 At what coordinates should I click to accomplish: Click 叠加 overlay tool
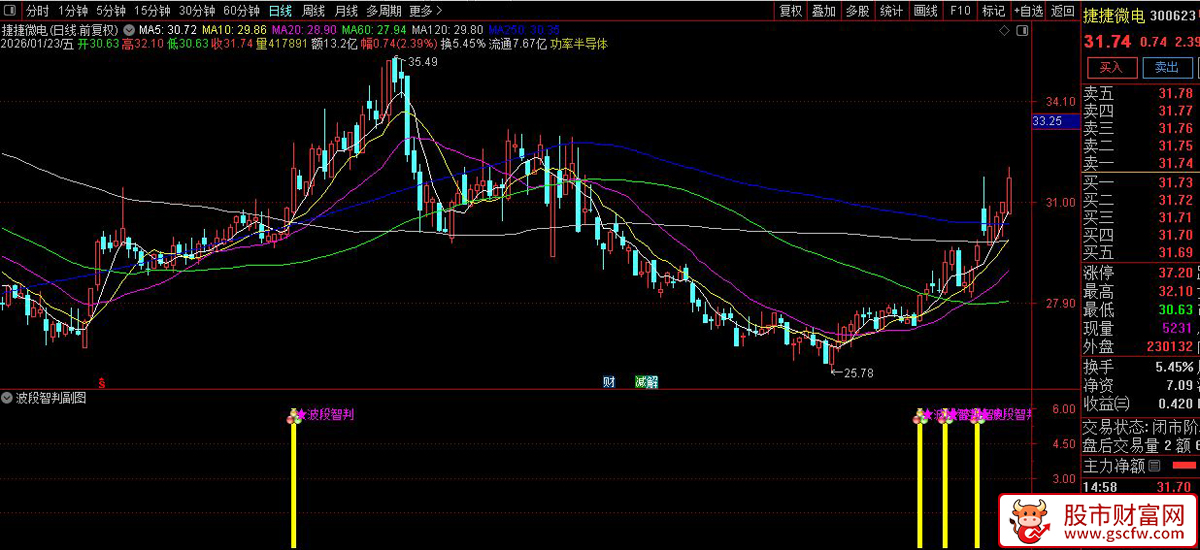823,11
